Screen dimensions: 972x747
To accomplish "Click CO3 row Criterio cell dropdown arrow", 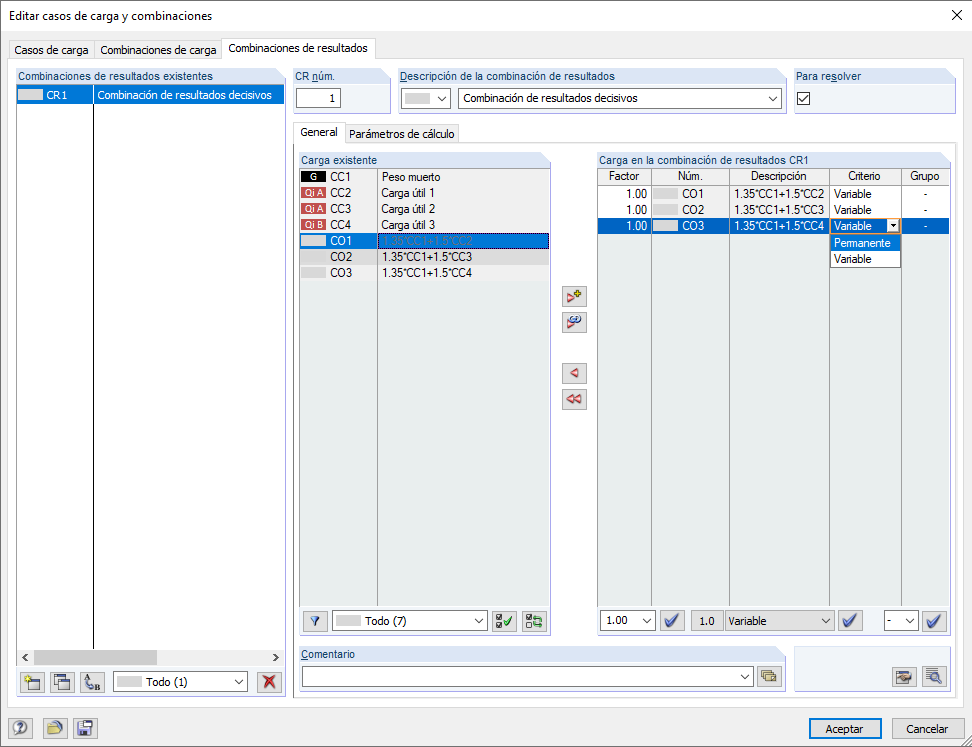I will [x=893, y=226].
